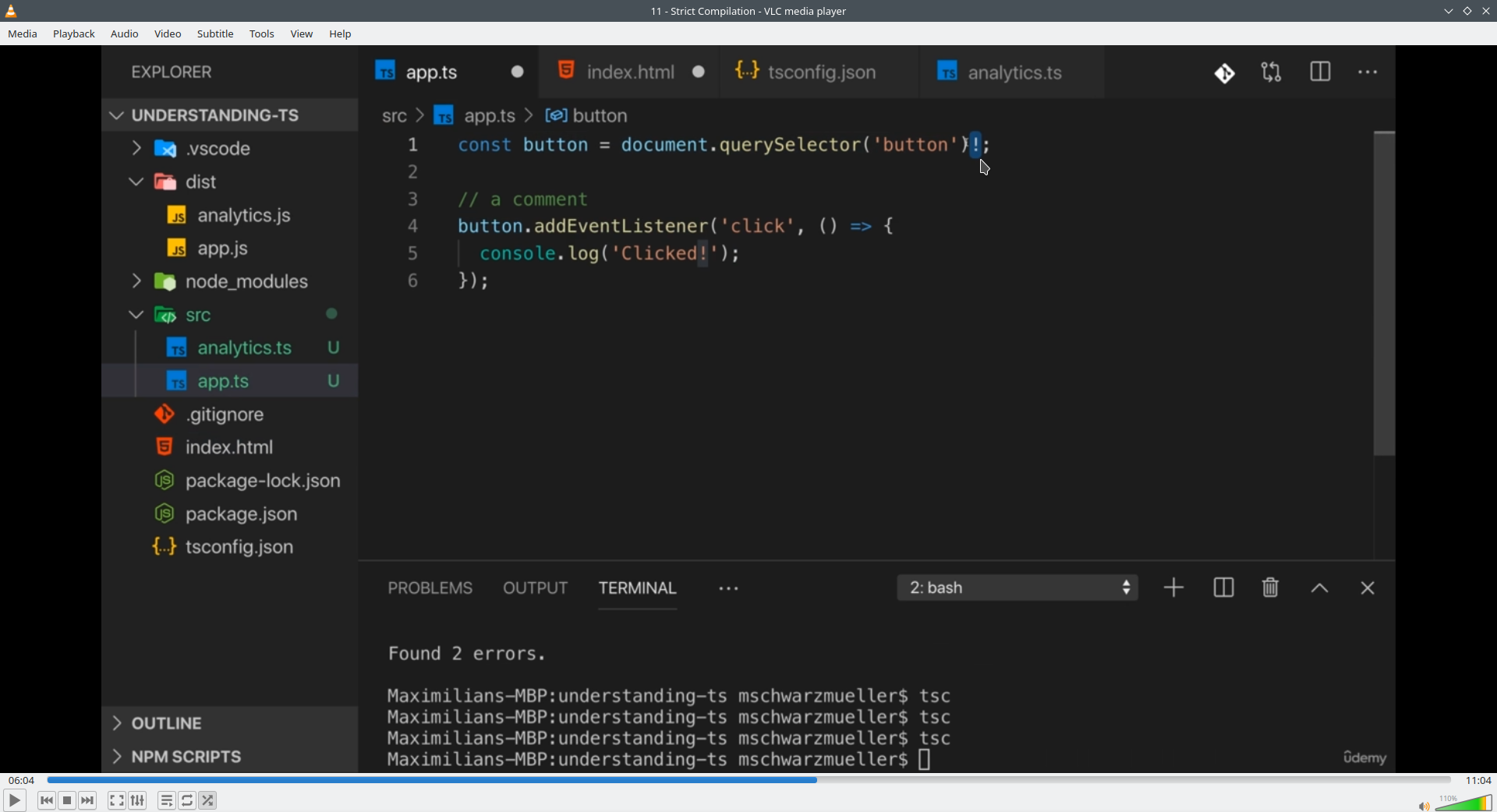This screenshot has width=1497, height=812.
Task: Toggle random shuffle playback
Action: click(x=208, y=800)
